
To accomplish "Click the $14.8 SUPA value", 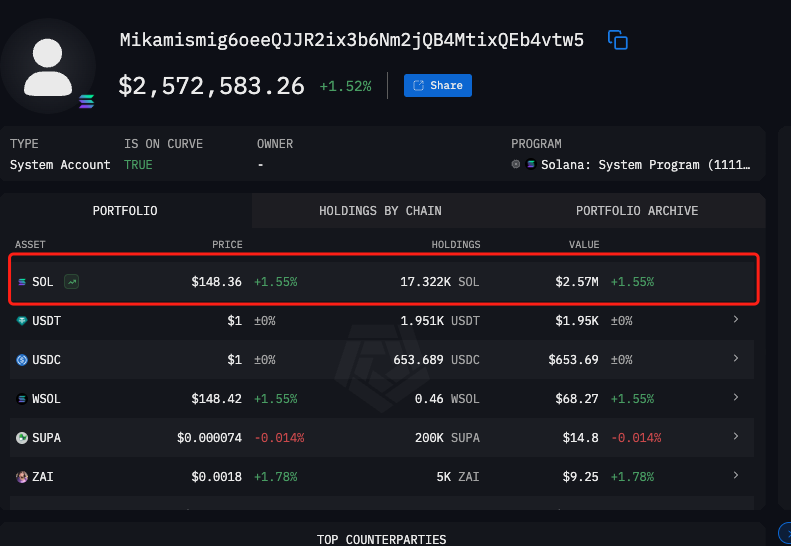I will 580,438.
